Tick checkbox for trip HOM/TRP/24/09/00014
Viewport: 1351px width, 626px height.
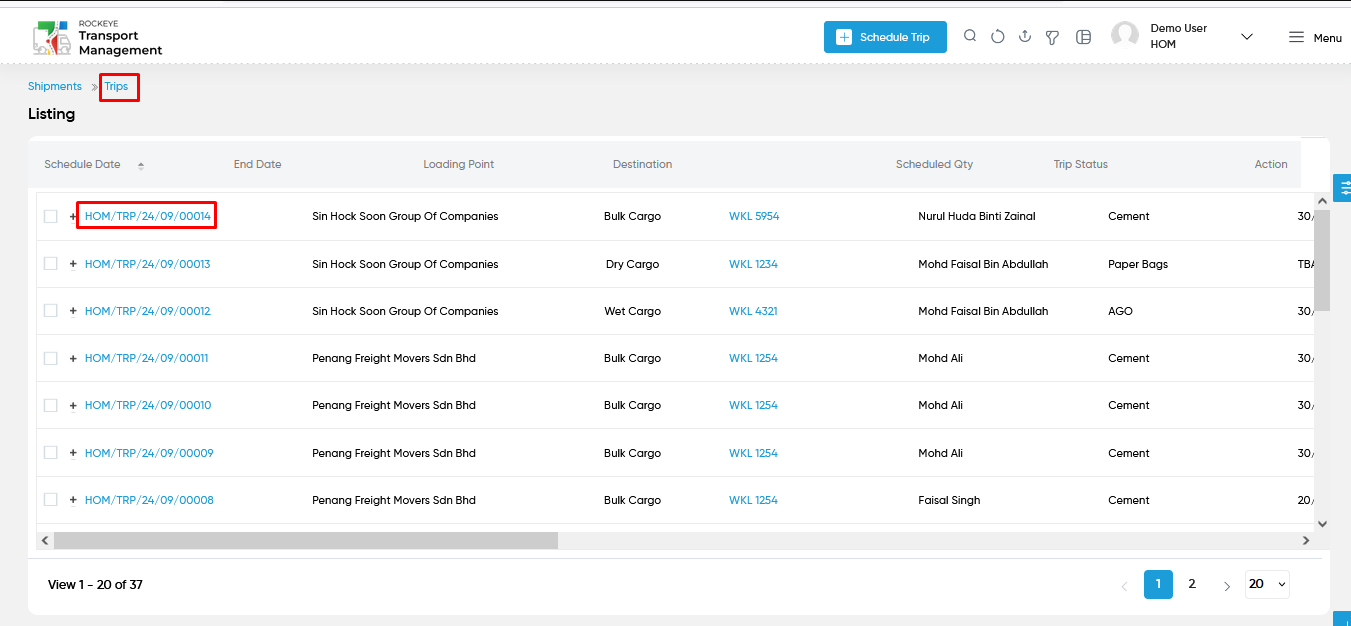(x=51, y=216)
